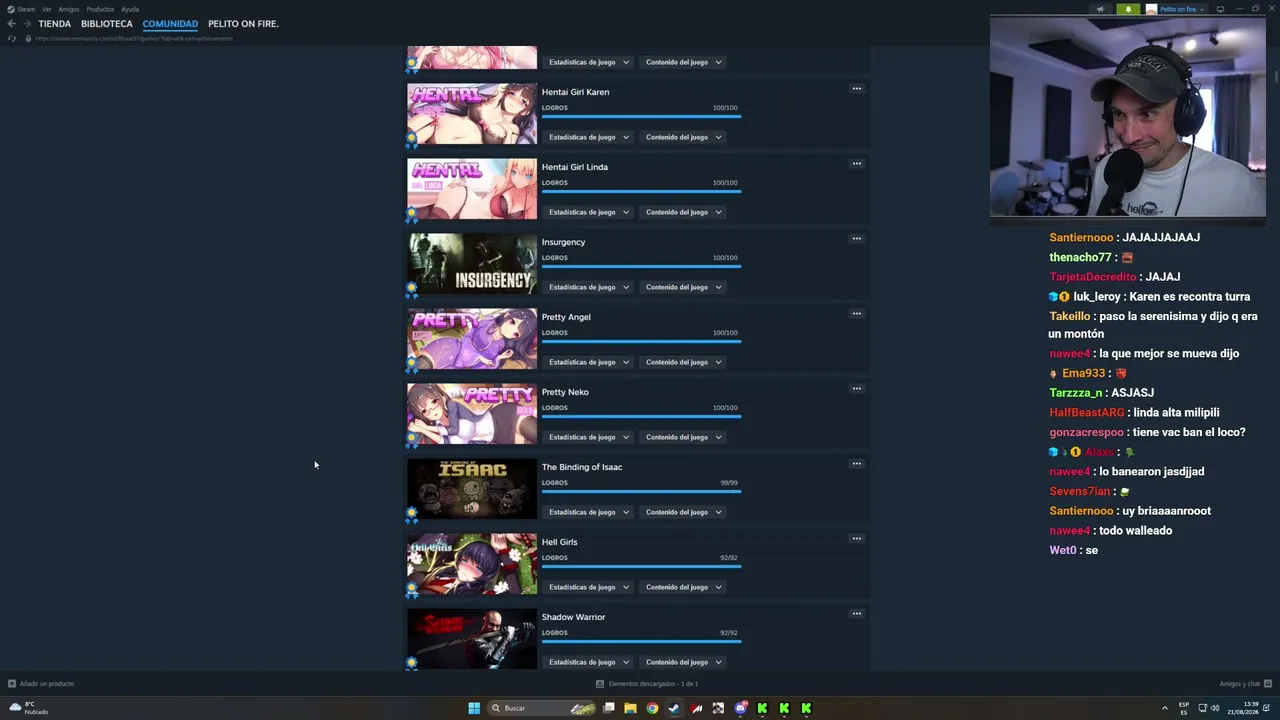Open the three-dot menu for Pretty Angel
This screenshot has width=1280, height=720.
point(856,314)
